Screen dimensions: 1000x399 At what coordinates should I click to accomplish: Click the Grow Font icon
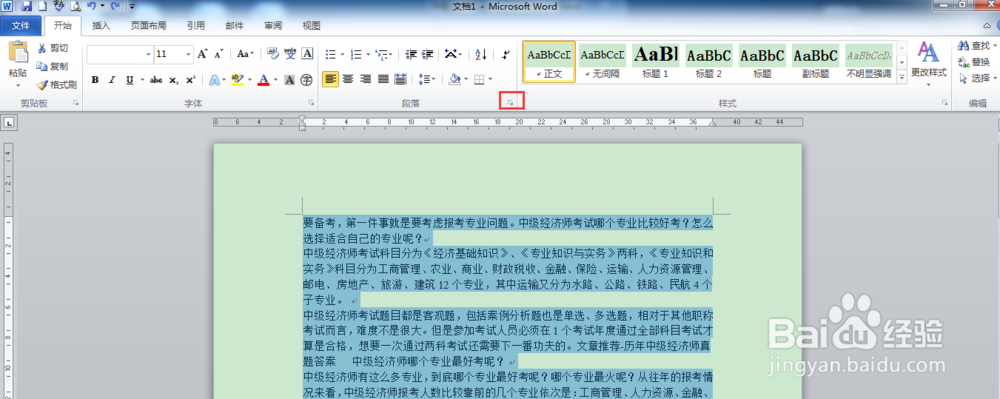coord(202,54)
